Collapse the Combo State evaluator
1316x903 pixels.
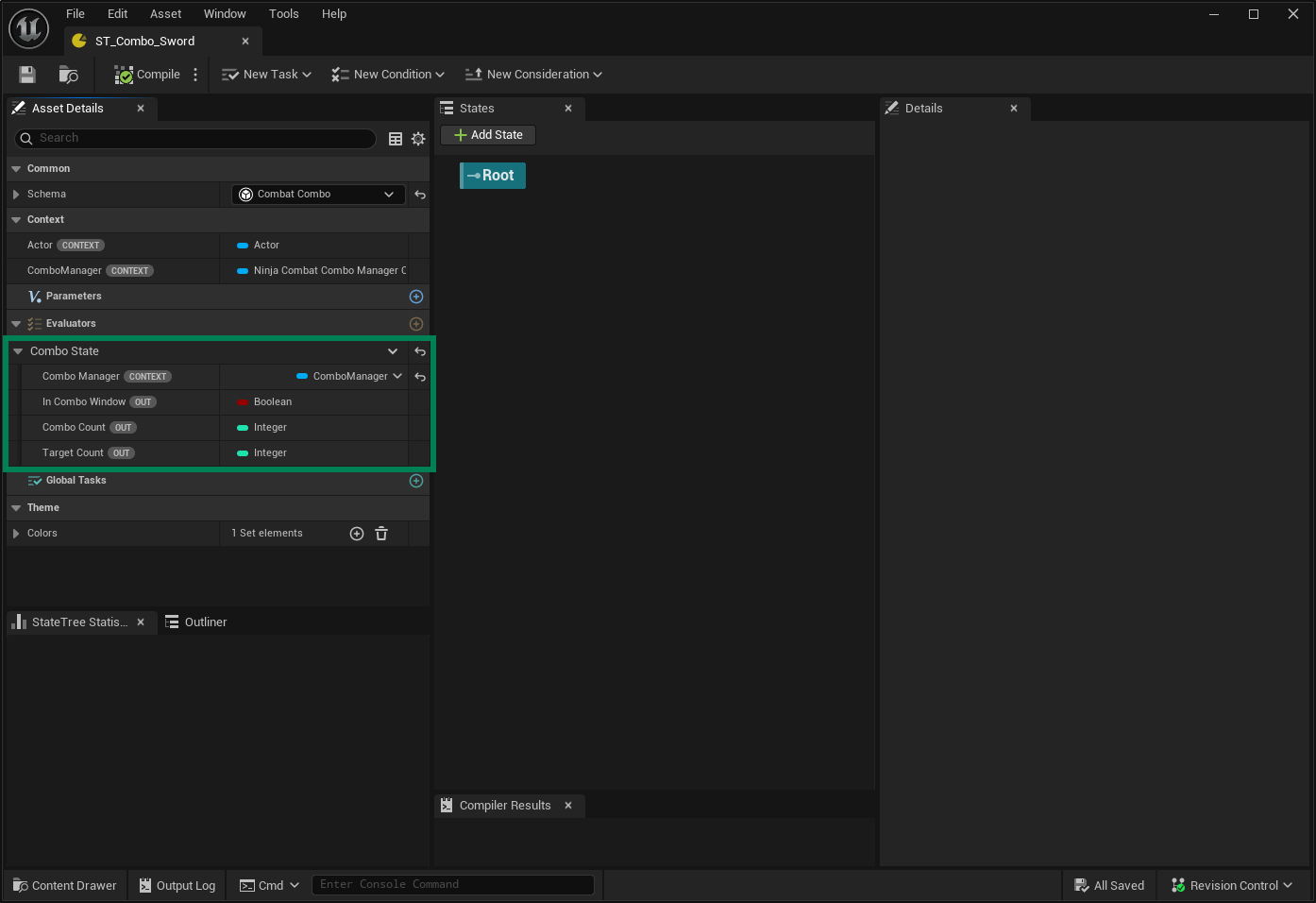(x=18, y=351)
